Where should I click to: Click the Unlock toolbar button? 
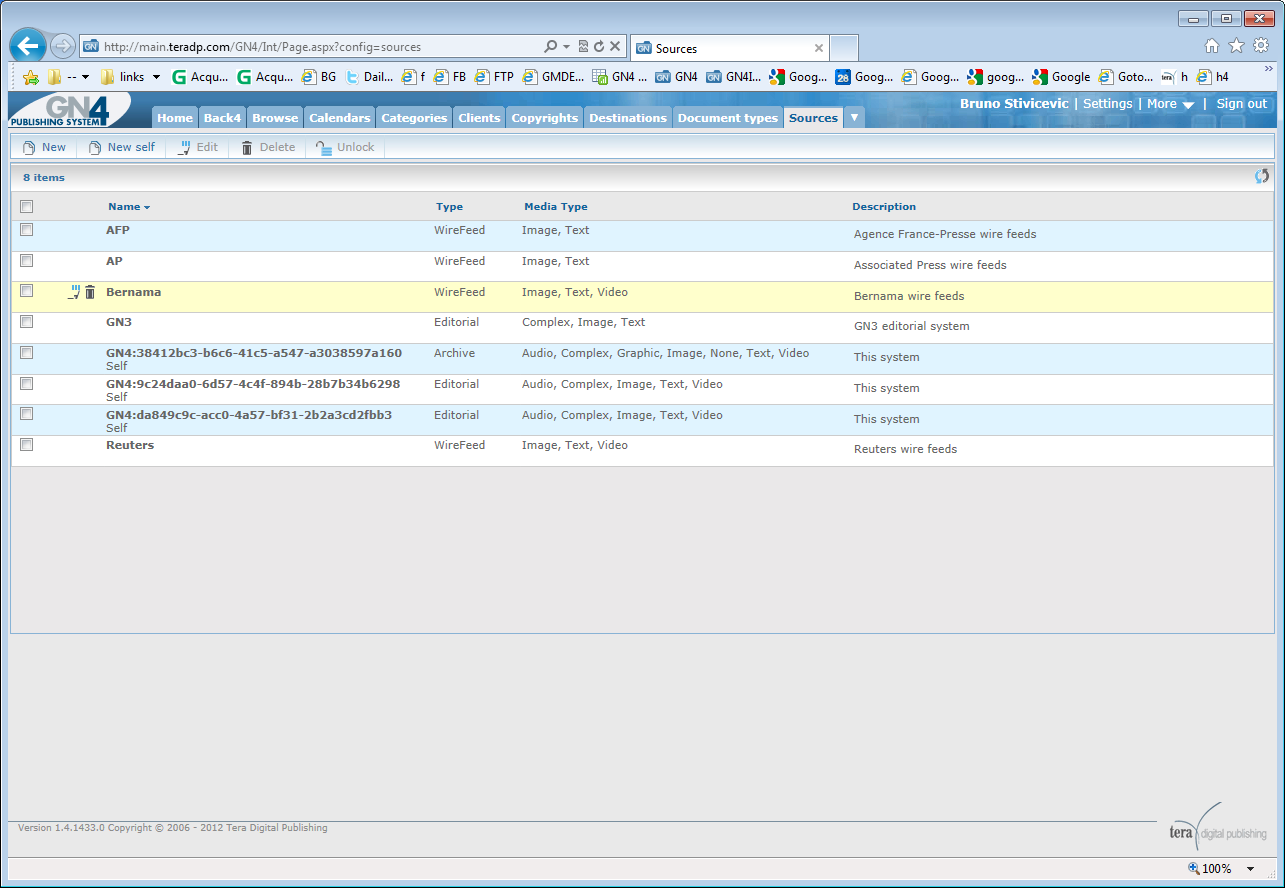pos(345,147)
